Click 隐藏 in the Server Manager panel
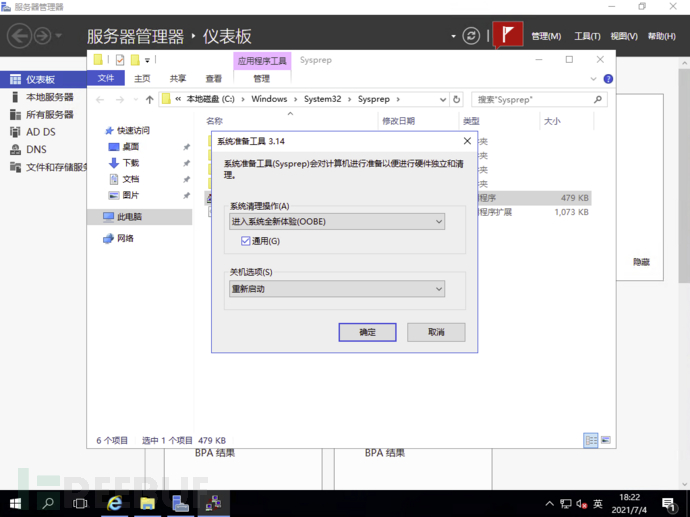Screen dimensions: 690x517 [x=641, y=262]
